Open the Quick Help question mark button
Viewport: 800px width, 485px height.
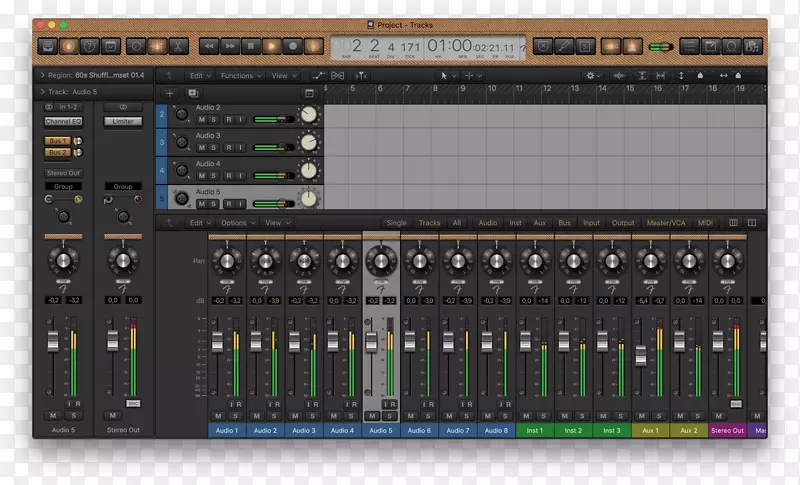(90, 46)
